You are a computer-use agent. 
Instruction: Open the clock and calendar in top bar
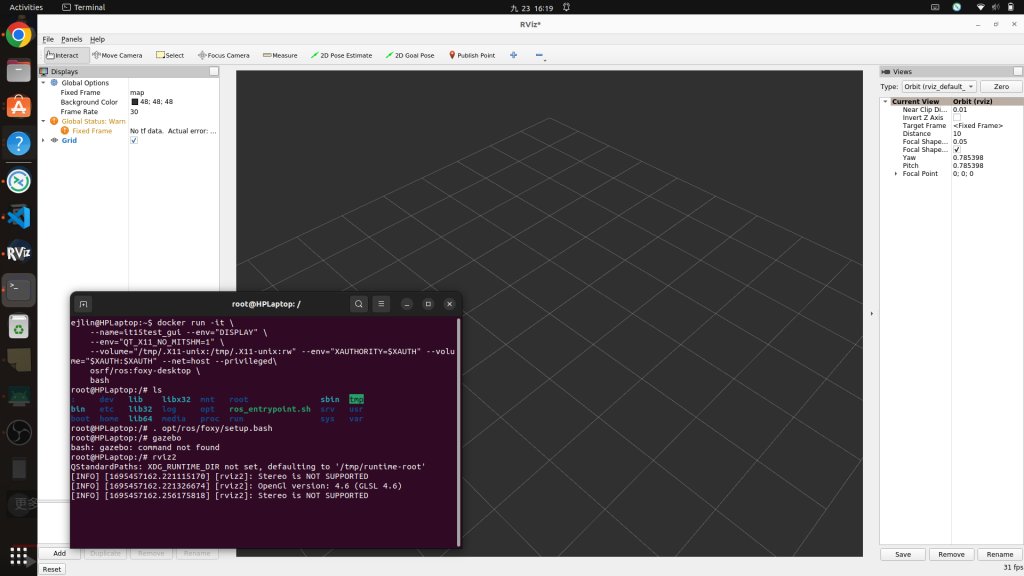(x=532, y=8)
